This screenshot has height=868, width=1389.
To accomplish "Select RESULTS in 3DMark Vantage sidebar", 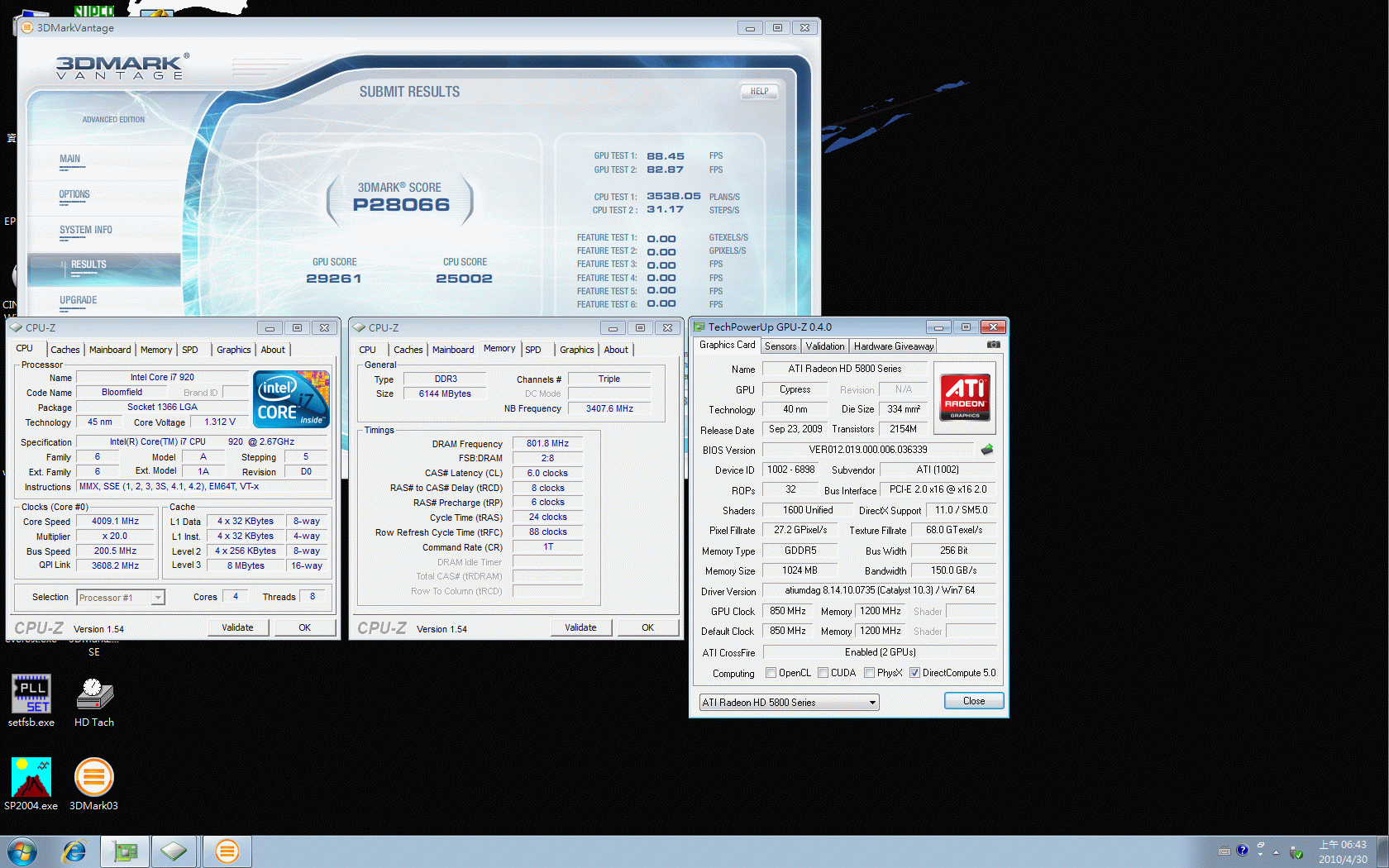I will 104,269.
